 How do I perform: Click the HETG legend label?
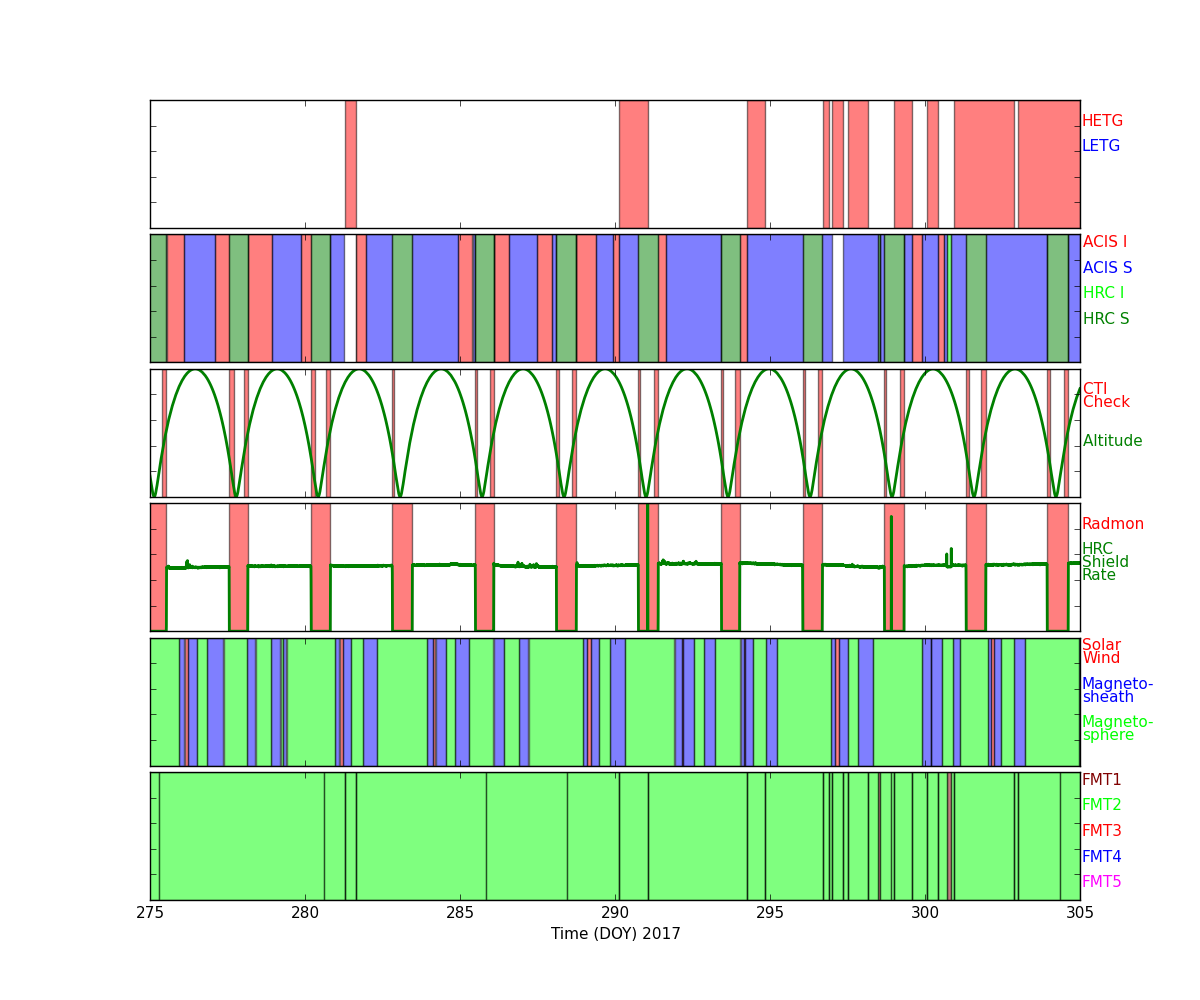pyautogui.click(x=1102, y=121)
